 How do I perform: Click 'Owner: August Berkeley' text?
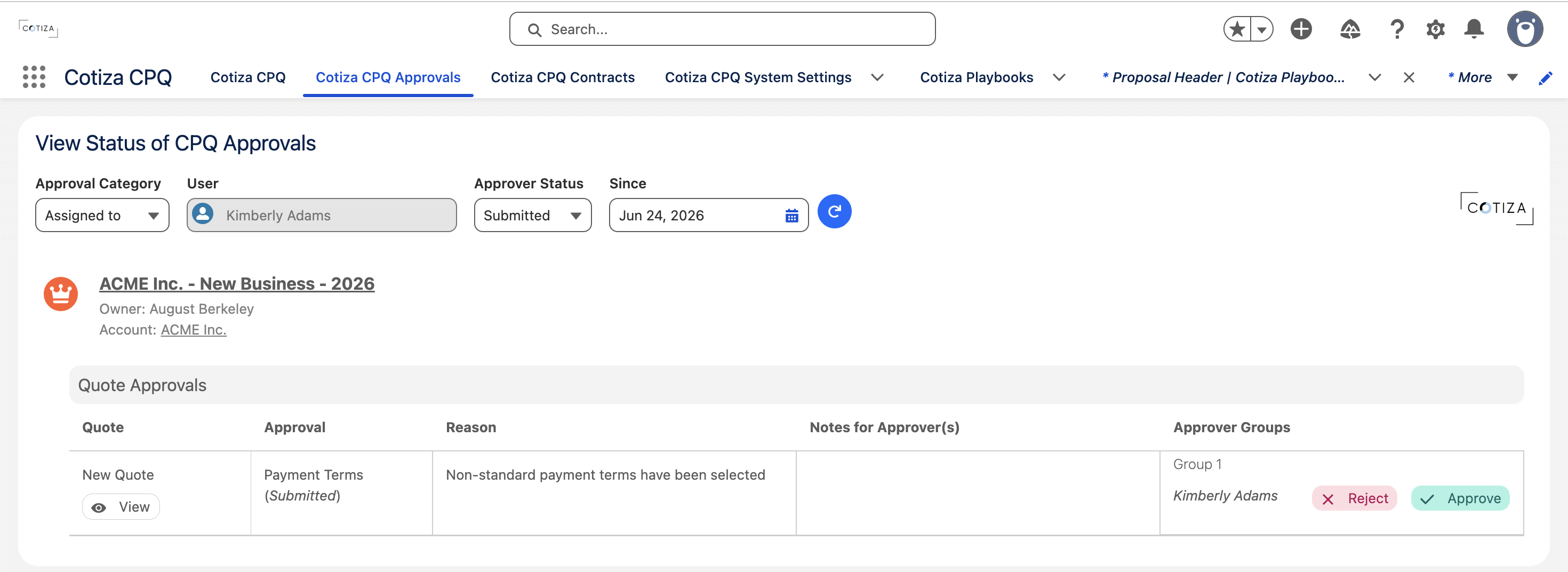point(177,309)
